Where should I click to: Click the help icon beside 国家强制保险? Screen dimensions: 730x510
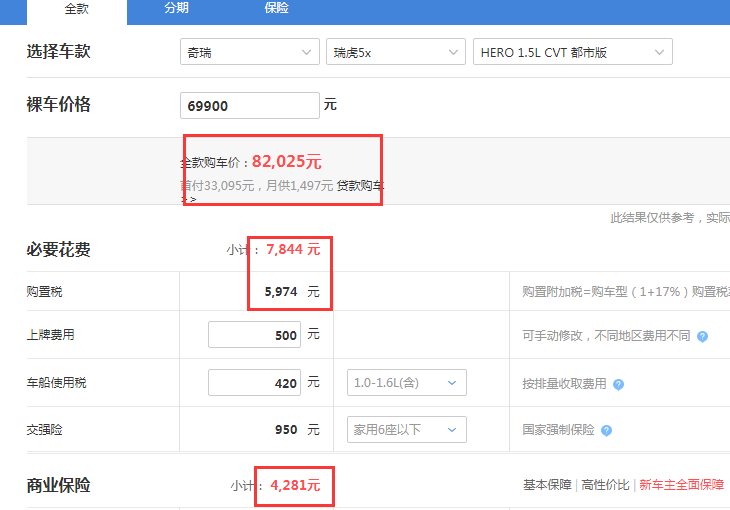[x=606, y=430]
